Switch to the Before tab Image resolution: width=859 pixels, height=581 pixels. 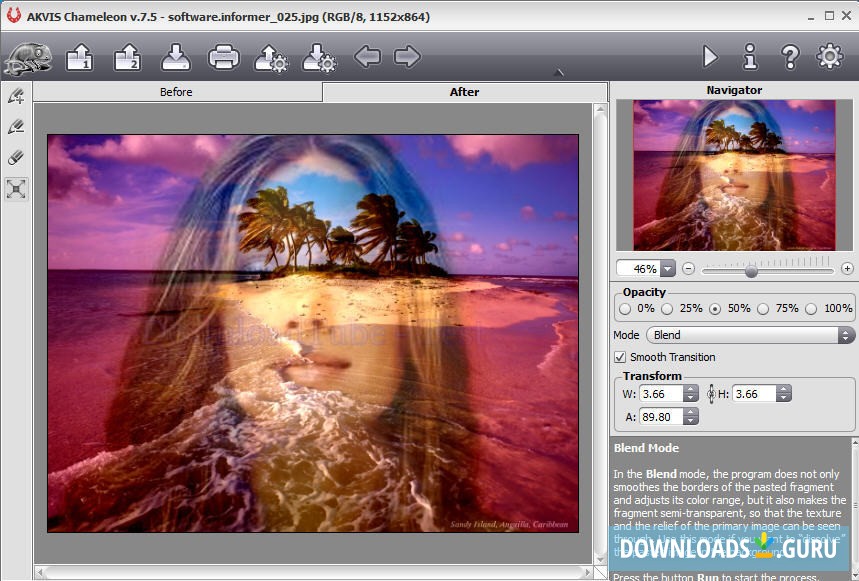coord(176,92)
